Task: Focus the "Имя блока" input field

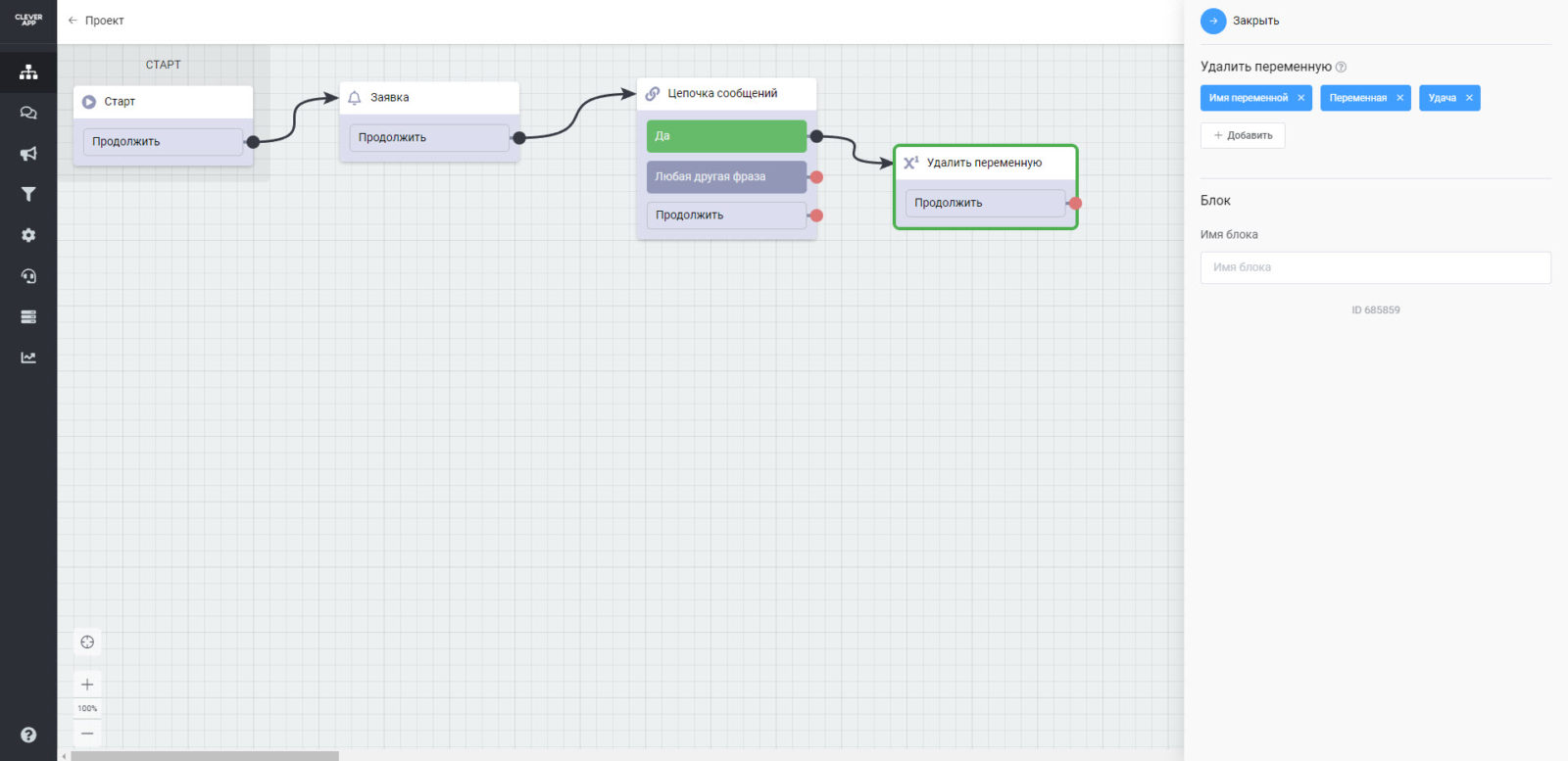Action: click(1375, 267)
